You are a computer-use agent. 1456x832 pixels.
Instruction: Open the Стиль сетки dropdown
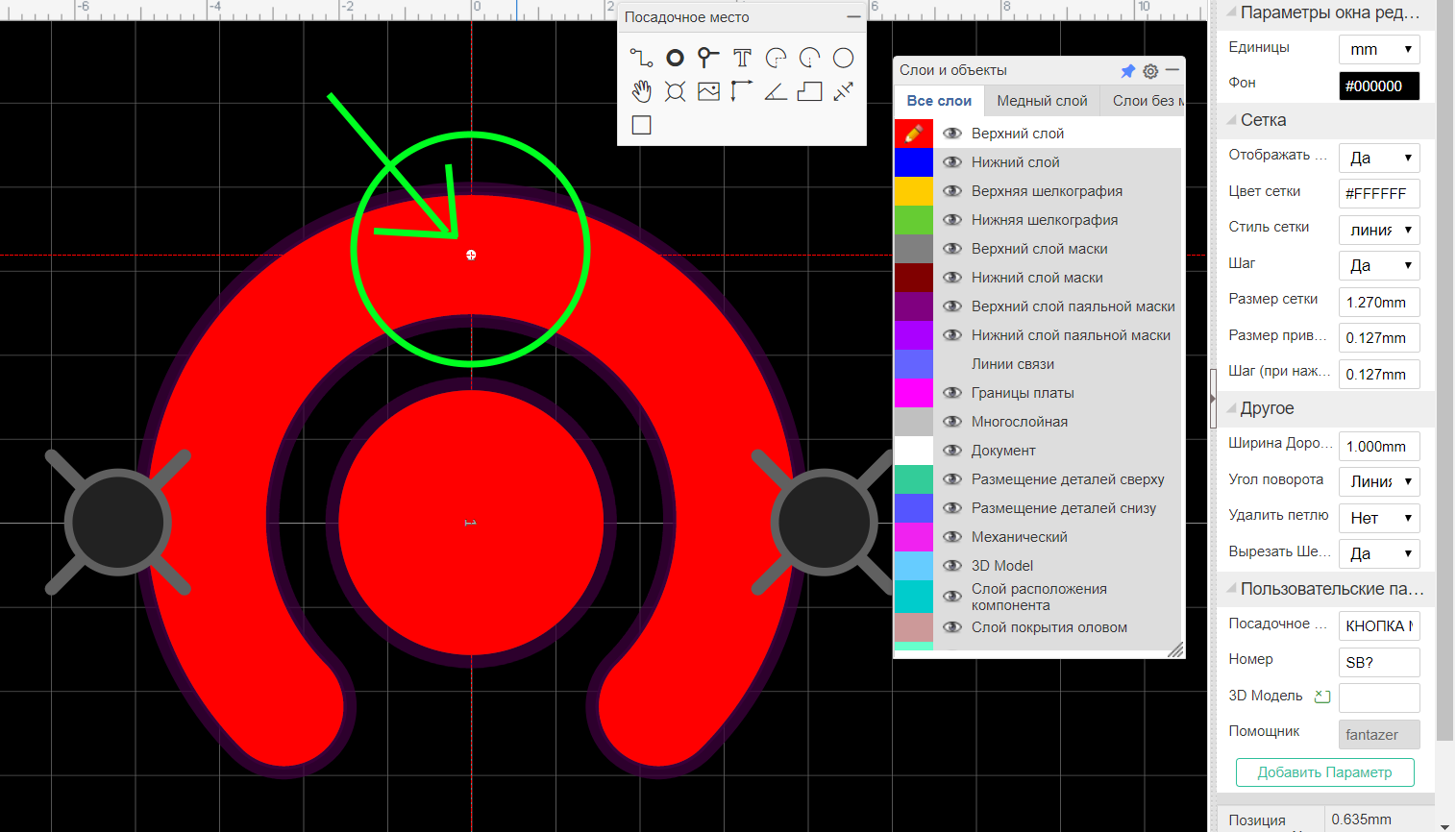[x=1379, y=230]
